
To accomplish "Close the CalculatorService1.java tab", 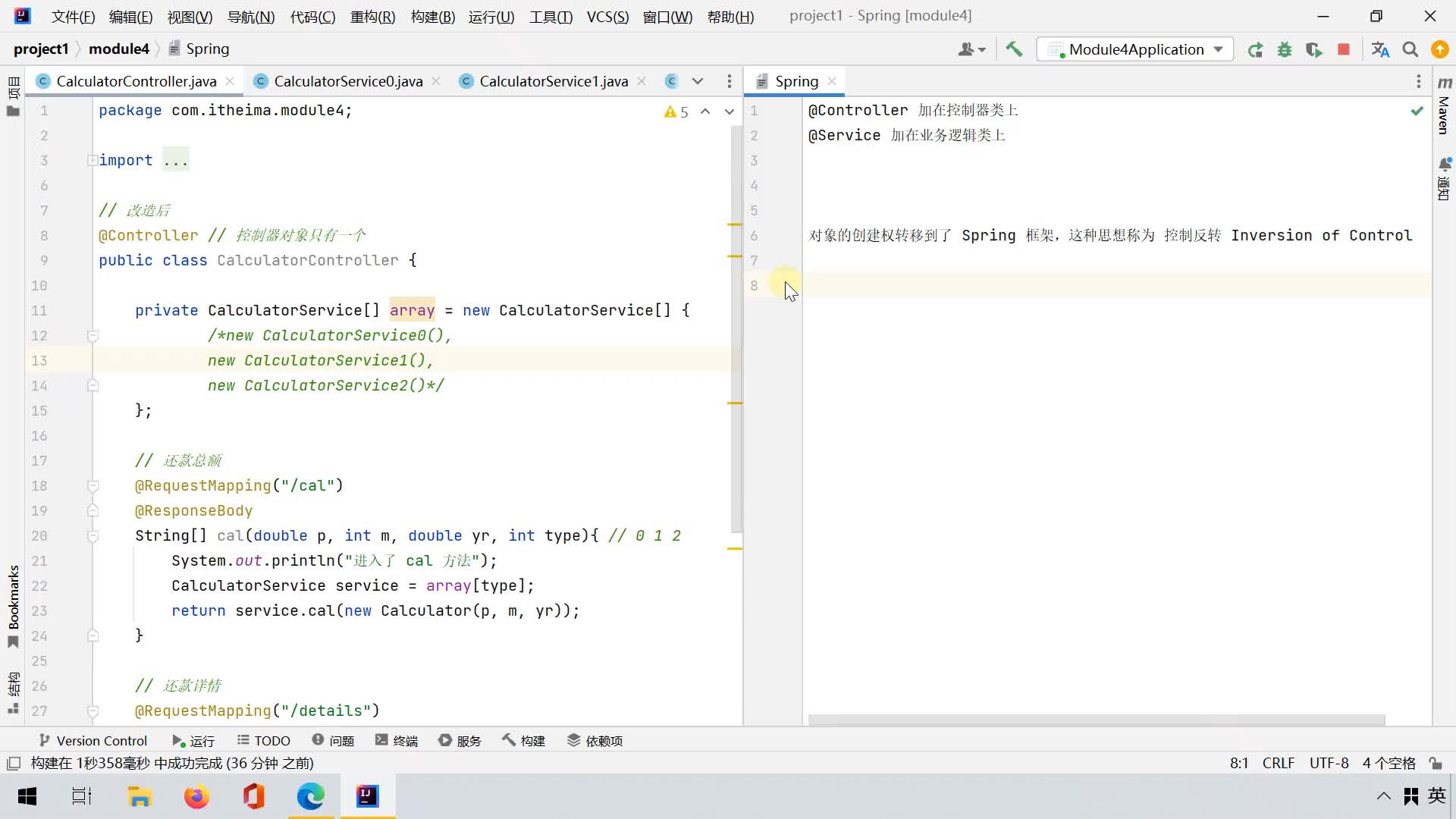I will [642, 81].
